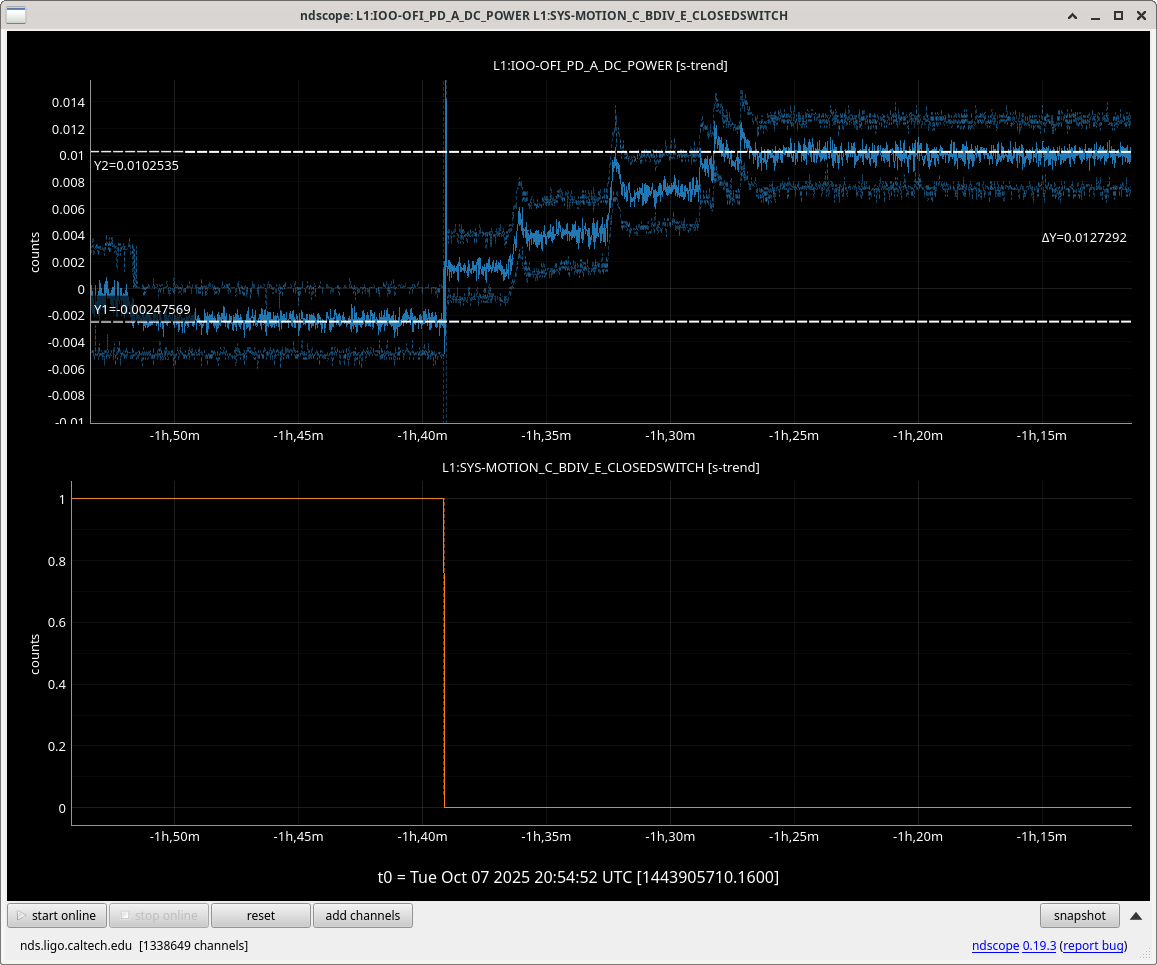
Task: Click the reset button
Action: coord(260,915)
